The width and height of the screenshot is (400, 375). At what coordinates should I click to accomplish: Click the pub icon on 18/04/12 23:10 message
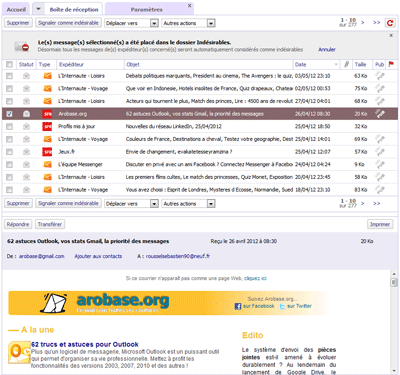(380, 190)
